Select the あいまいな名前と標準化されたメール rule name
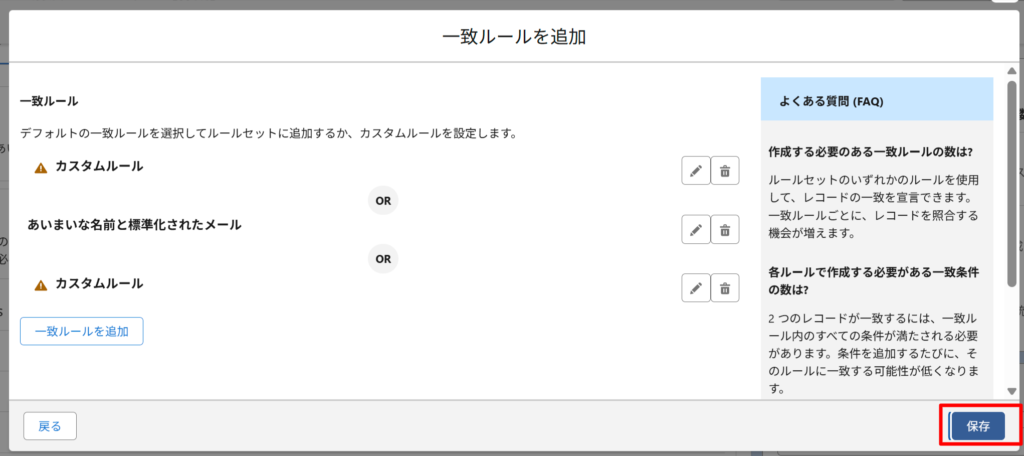 pyautogui.click(x=135, y=225)
